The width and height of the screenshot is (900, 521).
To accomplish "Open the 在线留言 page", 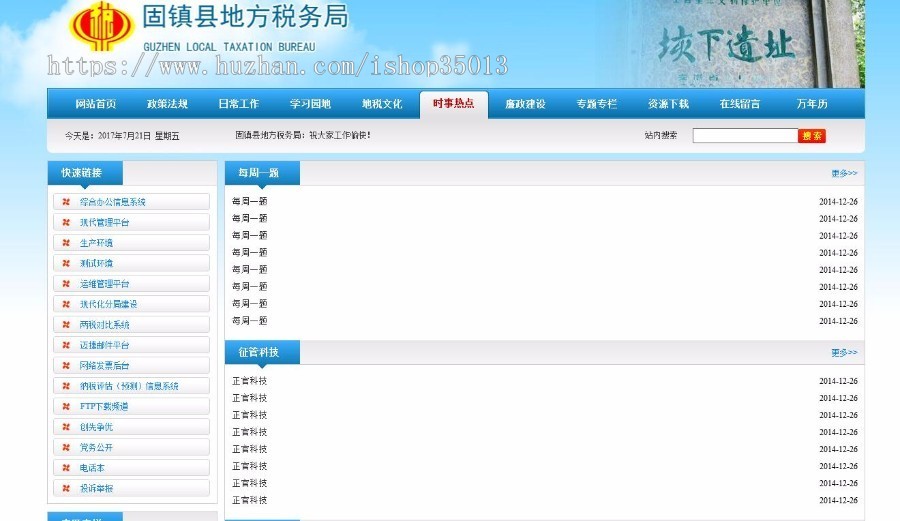I will [x=740, y=104].
